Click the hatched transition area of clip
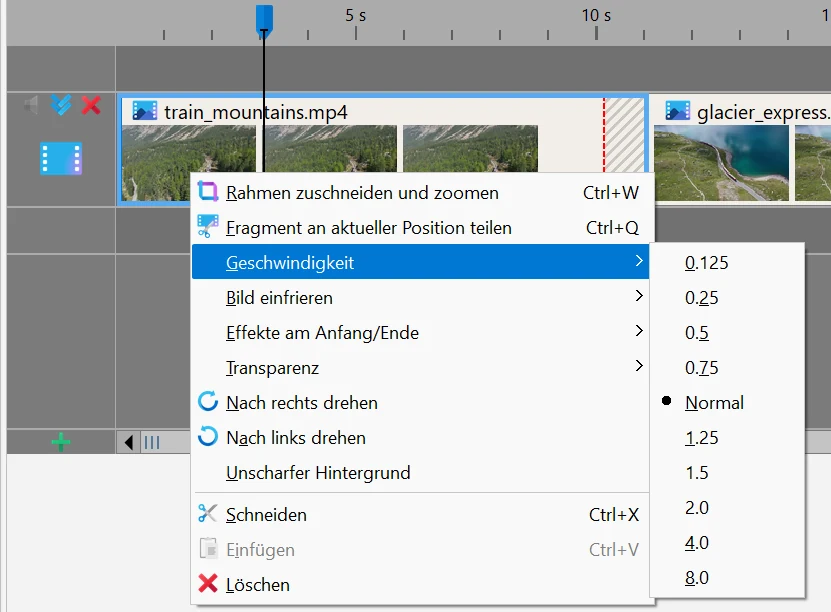831x612 pixels. click(624, 135)
